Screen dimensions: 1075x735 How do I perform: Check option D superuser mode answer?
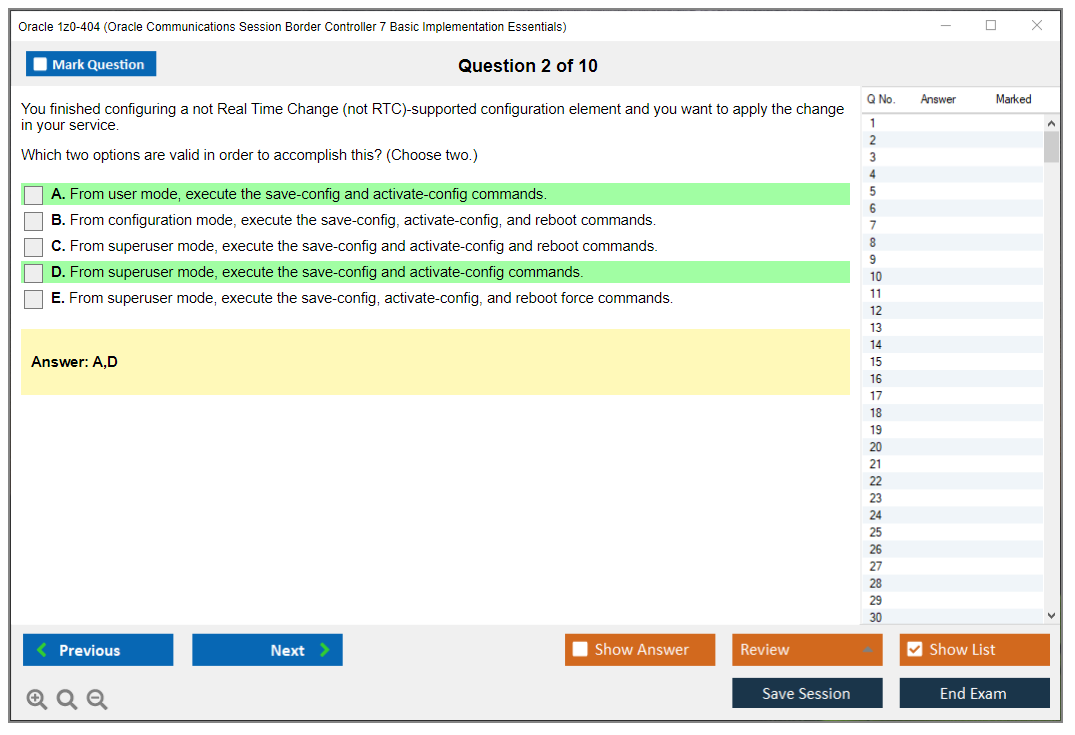coord(34,273)
